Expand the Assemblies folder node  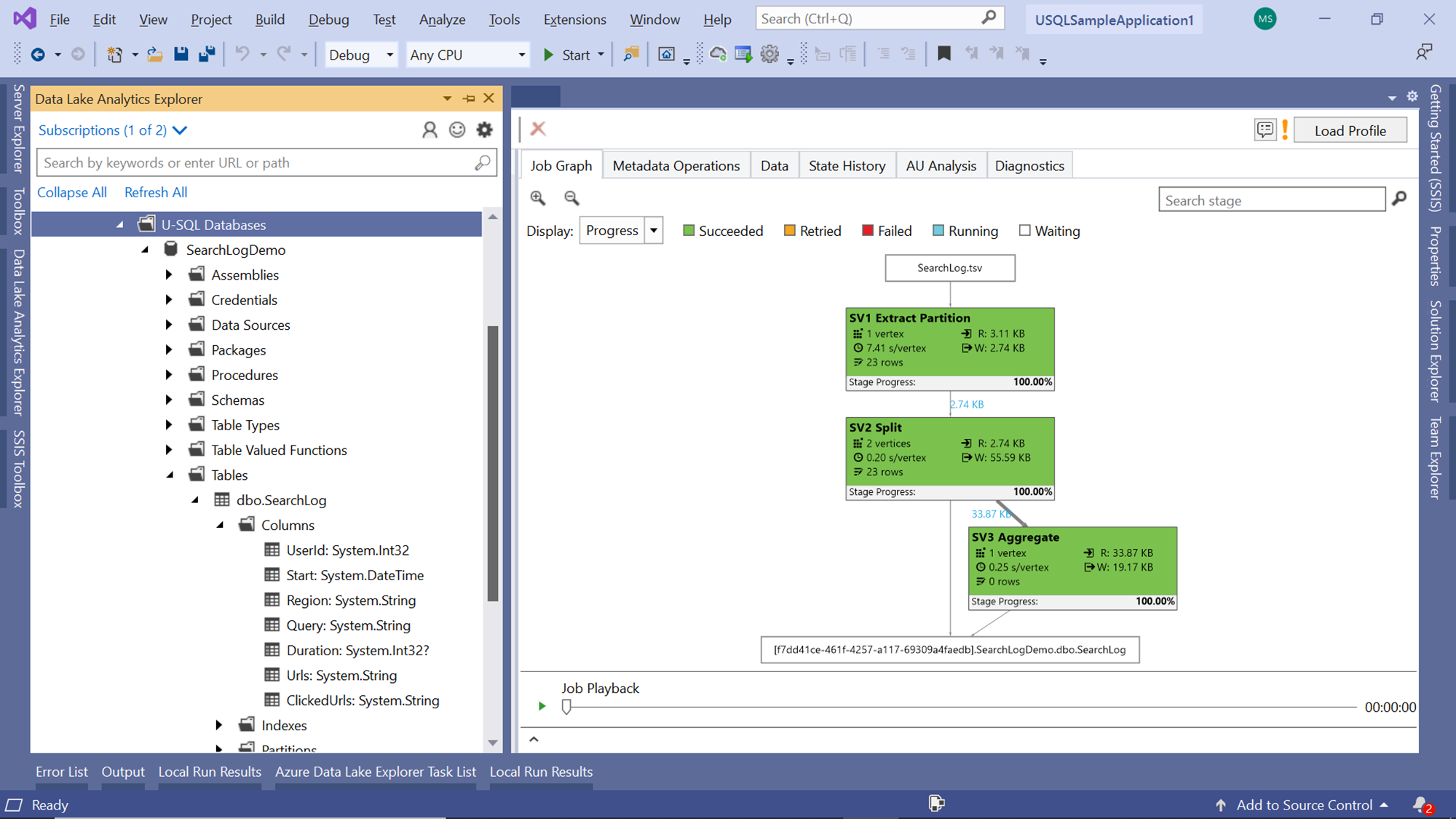(x=169, y=274)
